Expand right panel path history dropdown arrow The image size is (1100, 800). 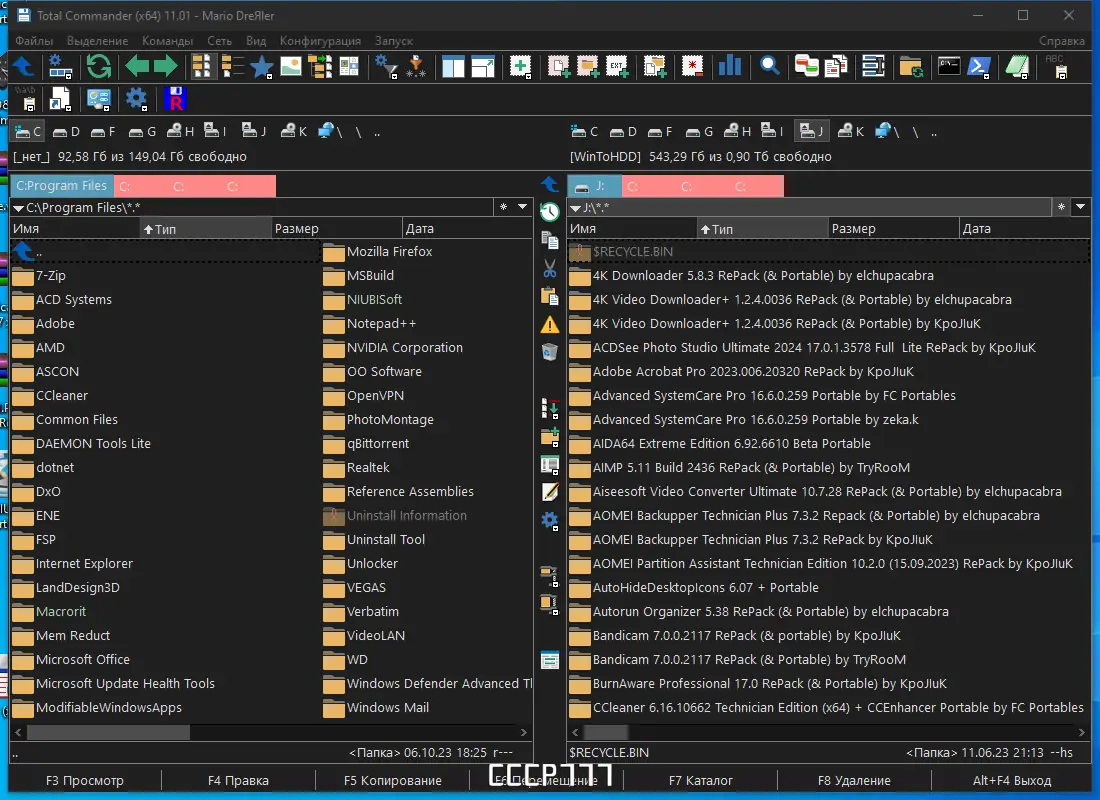[x=1080, y=207]
